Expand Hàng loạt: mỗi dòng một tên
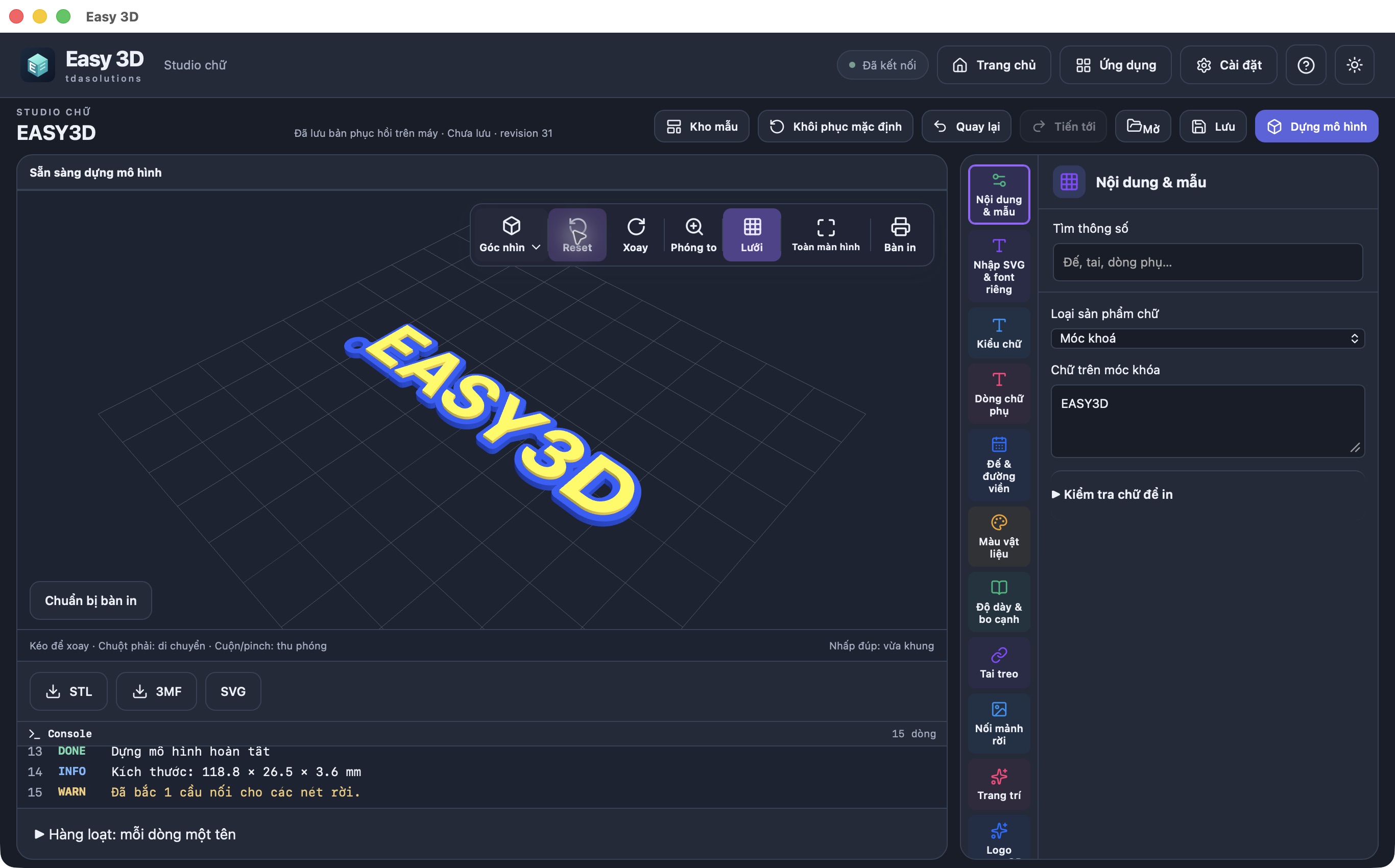The image size is (1395, 868). (135, 834)
